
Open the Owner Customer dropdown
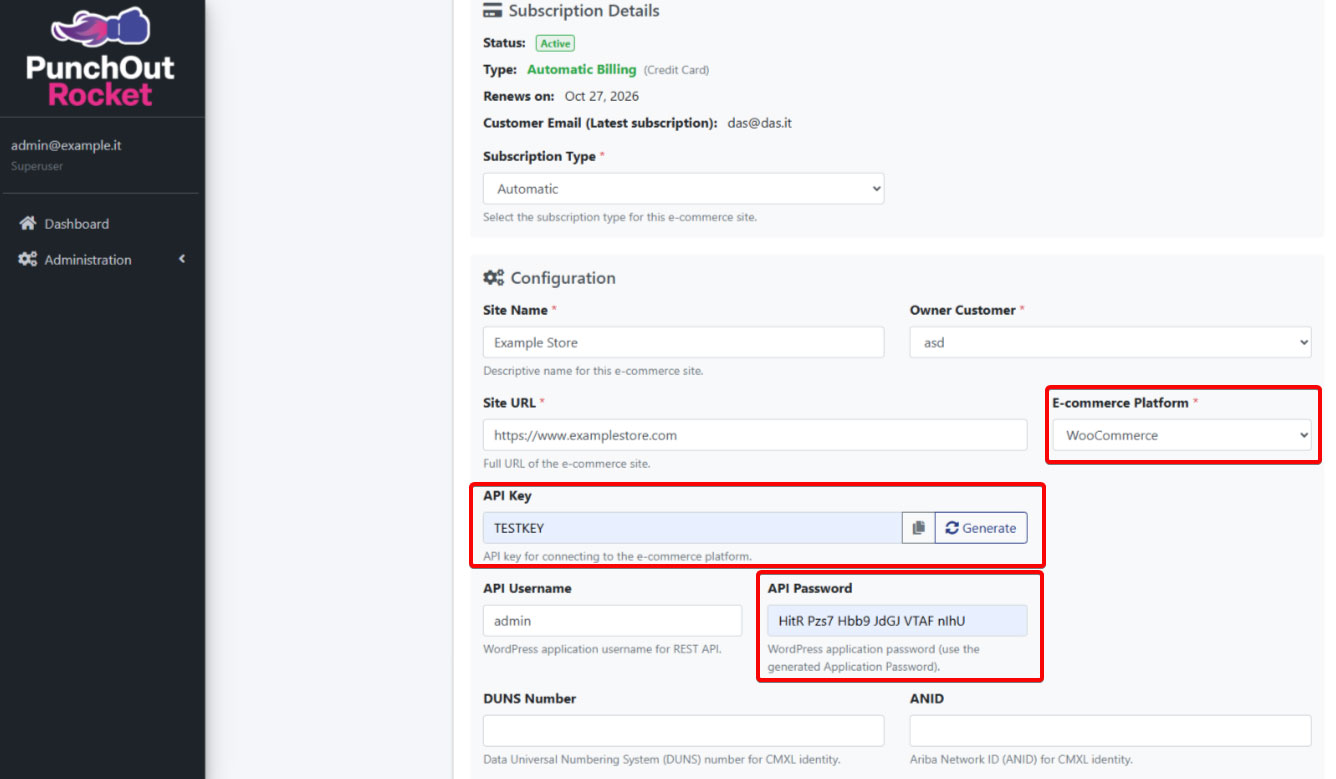(1110, 342)
